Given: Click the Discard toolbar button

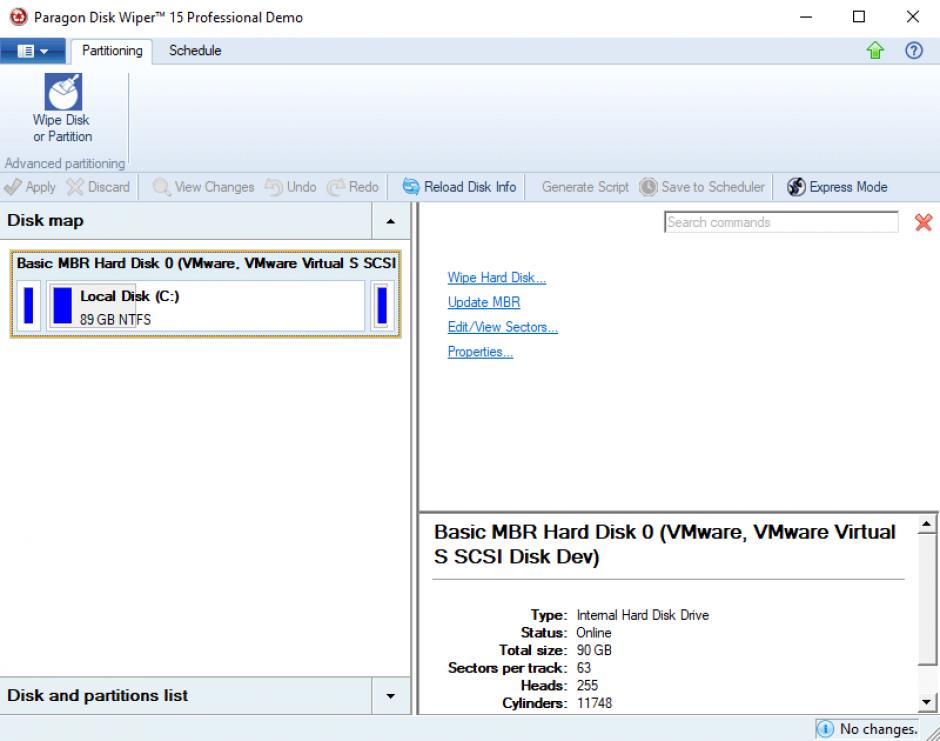Looking at the screenshot, I should pyautogui.click(x=98, y=187).
